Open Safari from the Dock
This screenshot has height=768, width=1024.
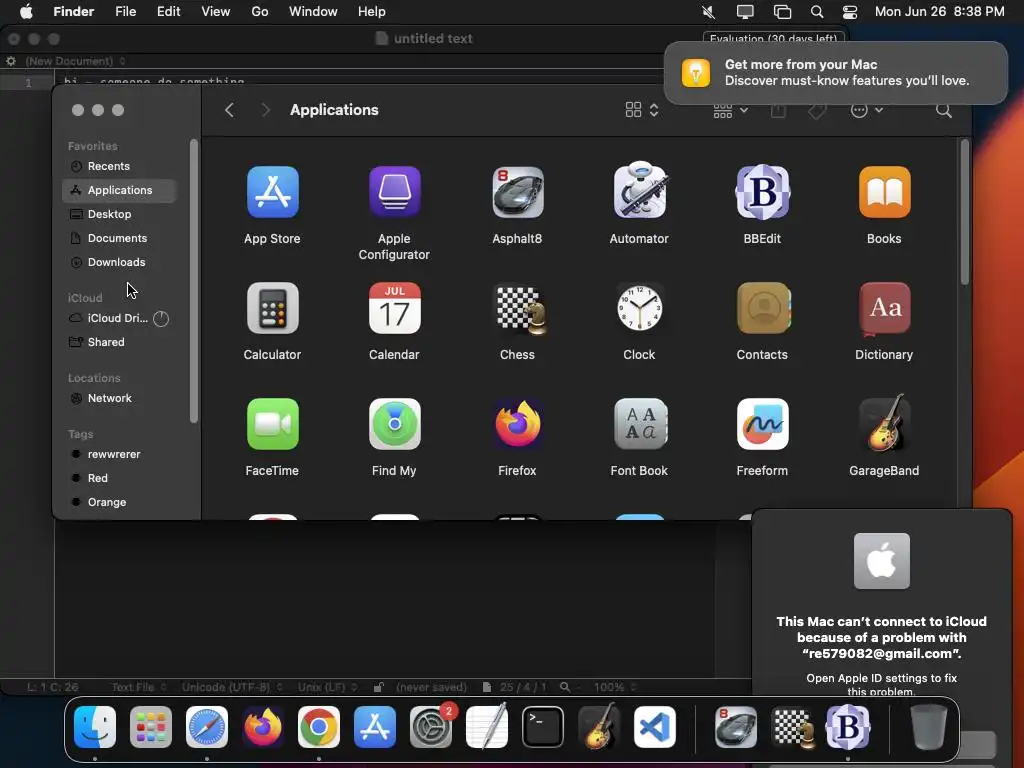(x=207, y=727)
